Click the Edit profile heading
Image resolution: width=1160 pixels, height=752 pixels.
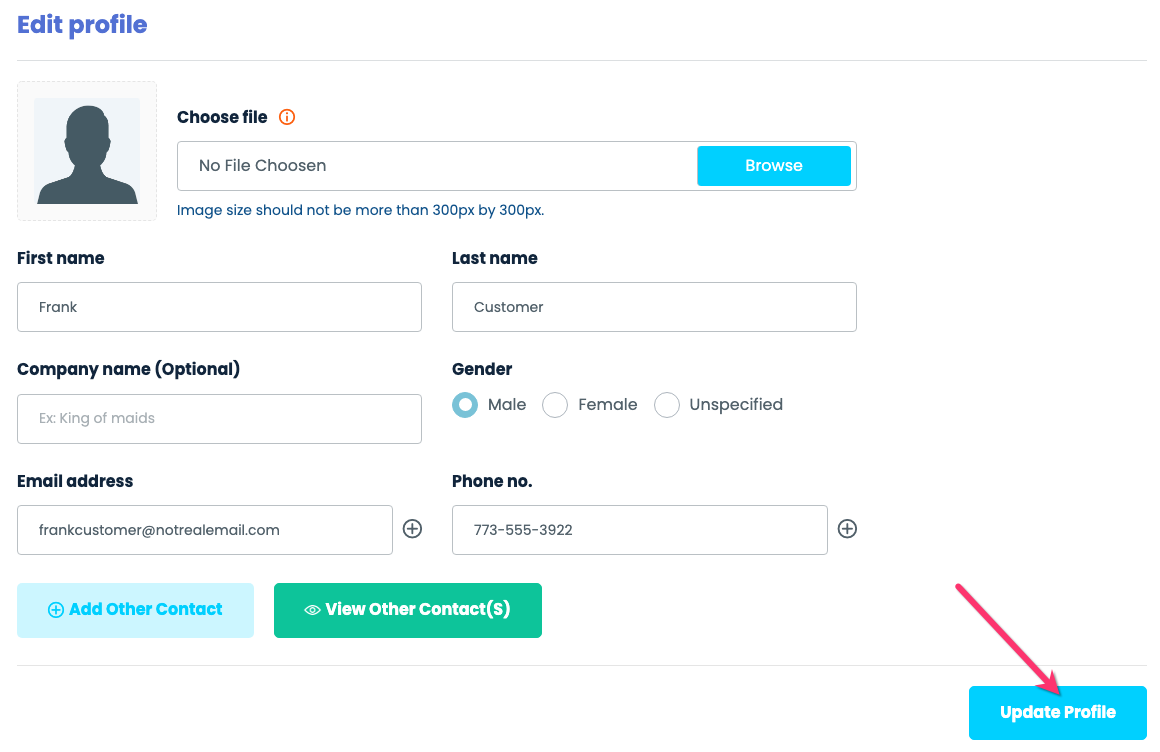[82, 25]
